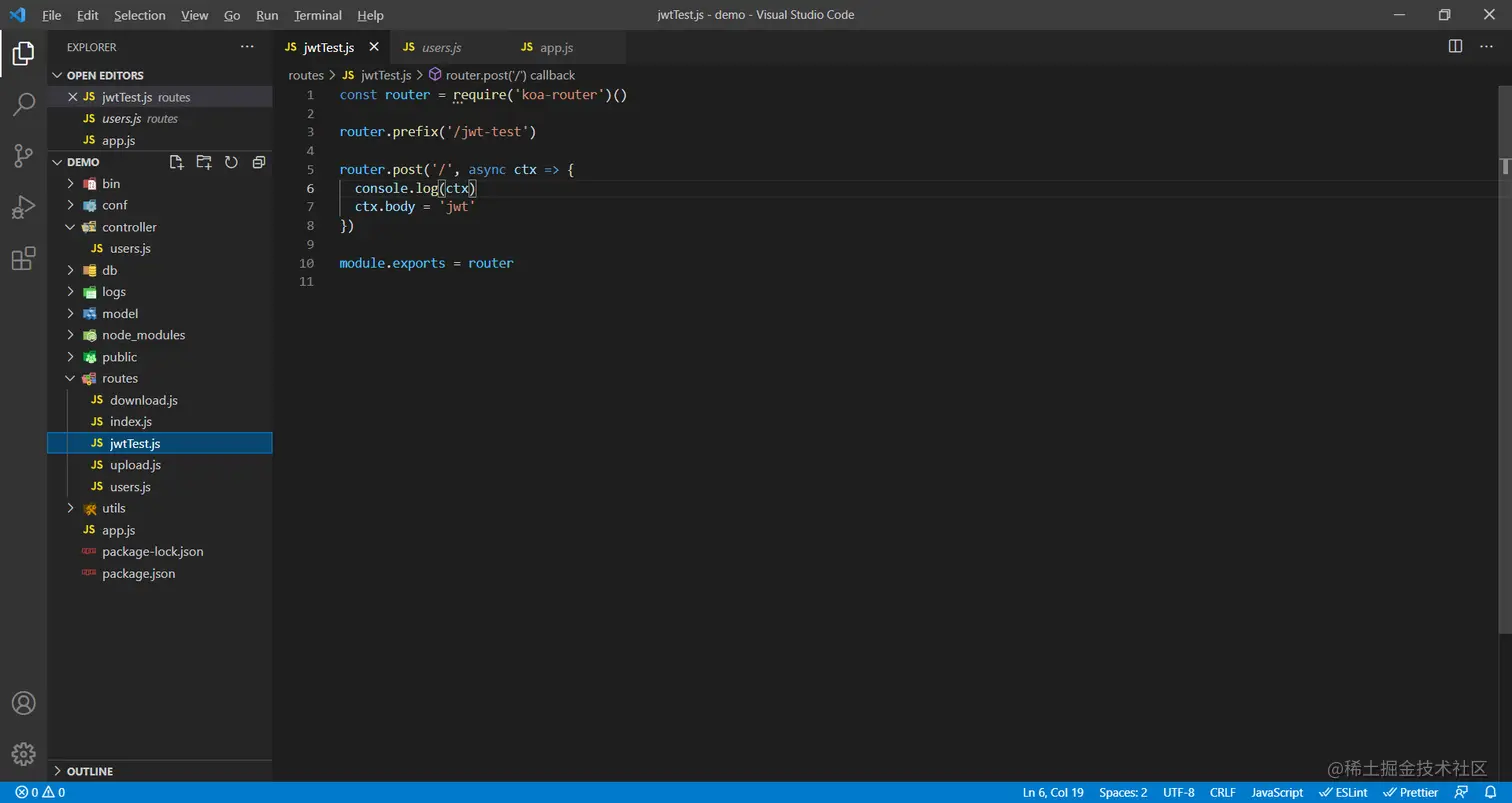The height and width of the screenshot is (803, 1512).
Task: Close jwtTest.js in Open Editors list
Action: (x=72, y=97)
